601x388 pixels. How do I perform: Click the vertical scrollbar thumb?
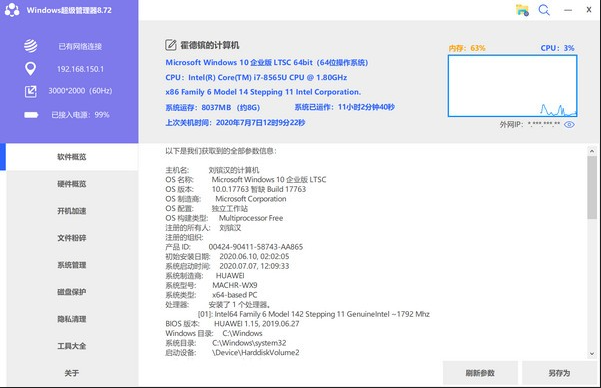pyautogui.click(x=592, y=187)
